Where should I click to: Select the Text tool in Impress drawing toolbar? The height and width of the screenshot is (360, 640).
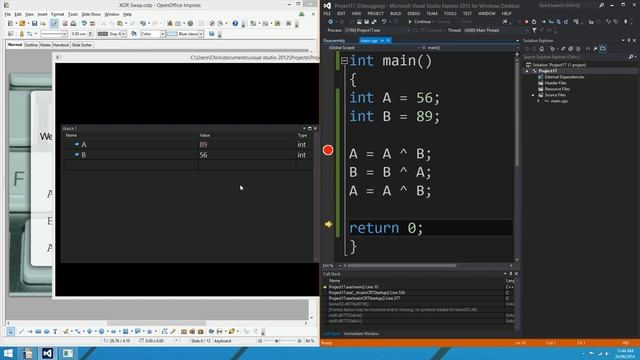point(55,331)
